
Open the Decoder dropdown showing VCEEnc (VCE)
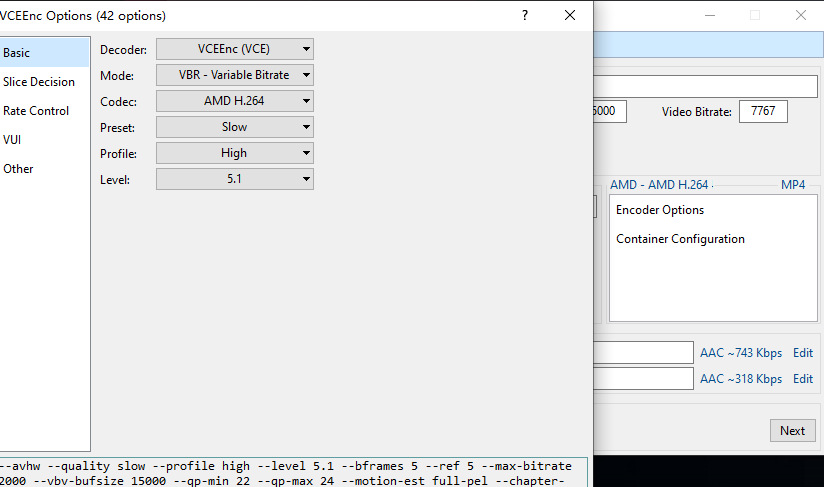tap(234, 49)
